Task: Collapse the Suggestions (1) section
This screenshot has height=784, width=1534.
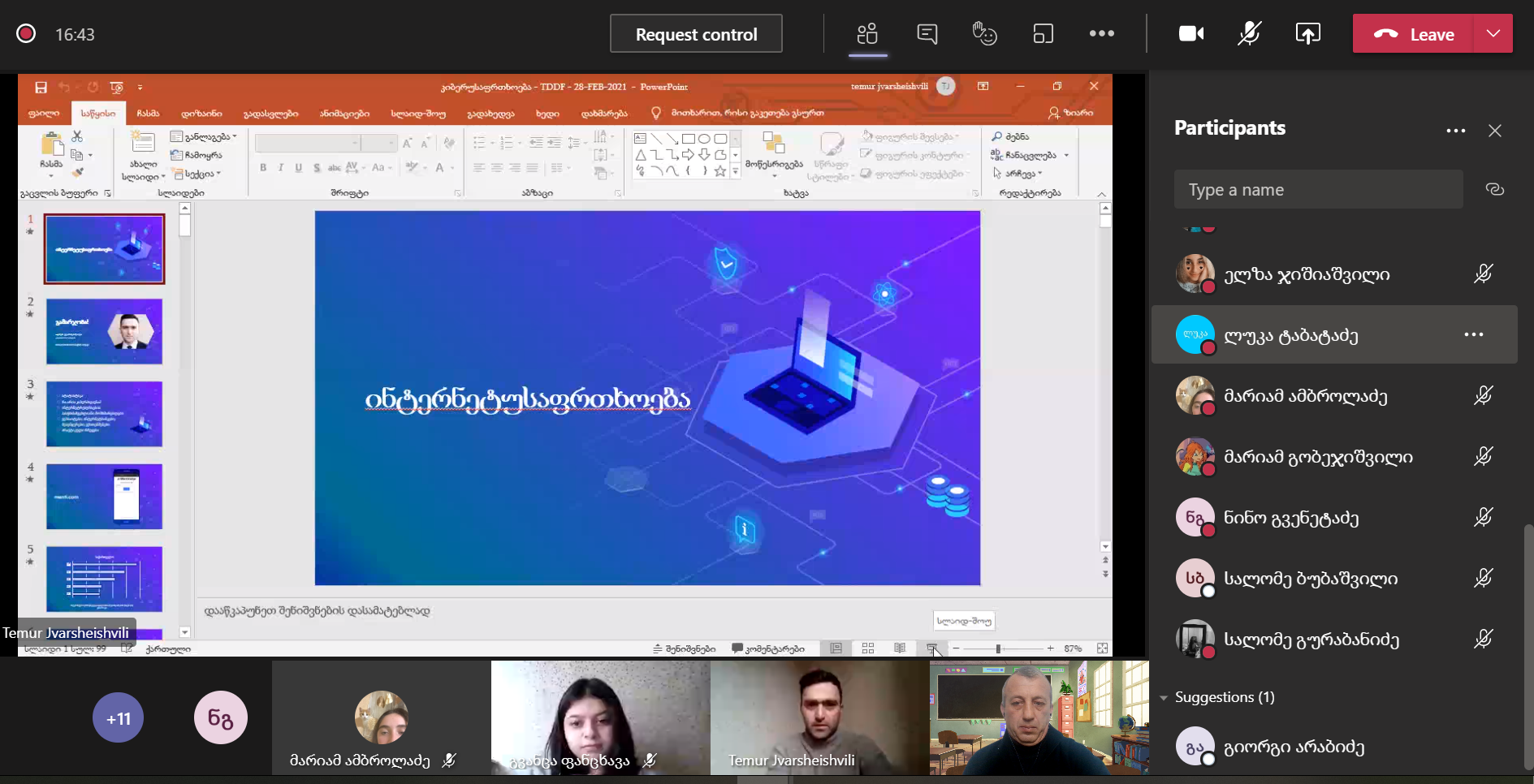Action: click(1164, 698)
